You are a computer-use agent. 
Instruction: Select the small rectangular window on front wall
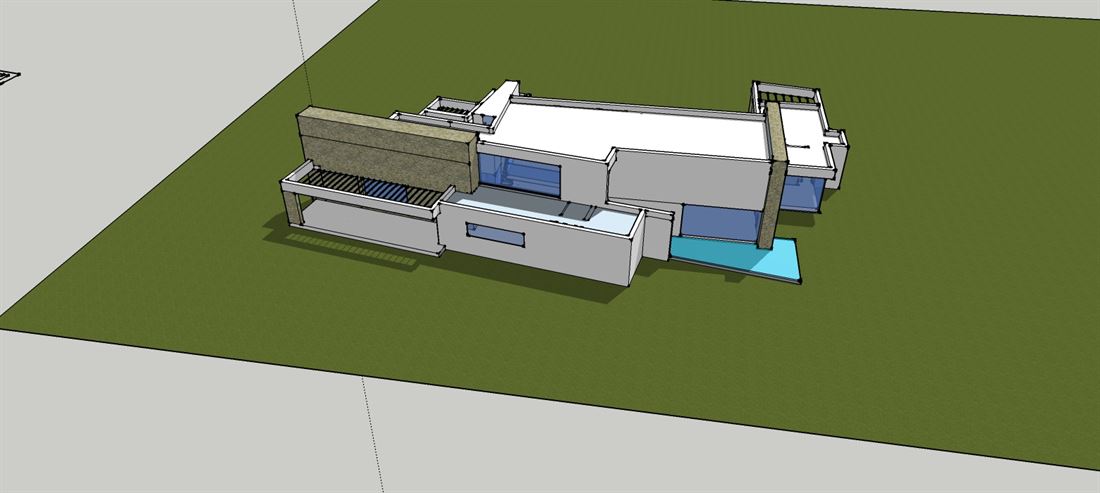[495, 234]
